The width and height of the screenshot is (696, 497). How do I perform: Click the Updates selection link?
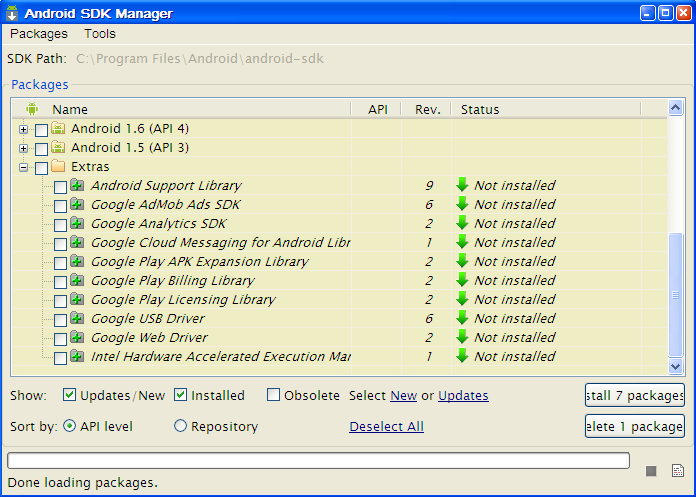click(x=463, y=395)
